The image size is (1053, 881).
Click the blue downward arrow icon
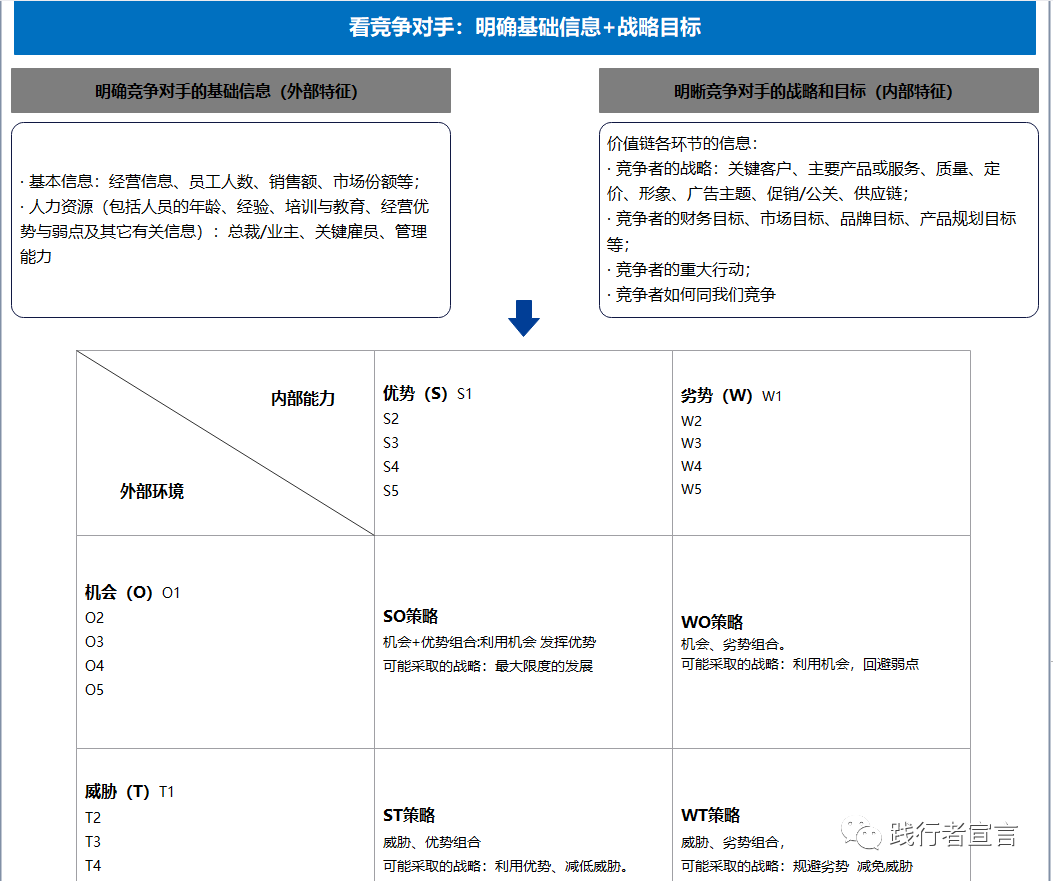[x=525, y=318]
